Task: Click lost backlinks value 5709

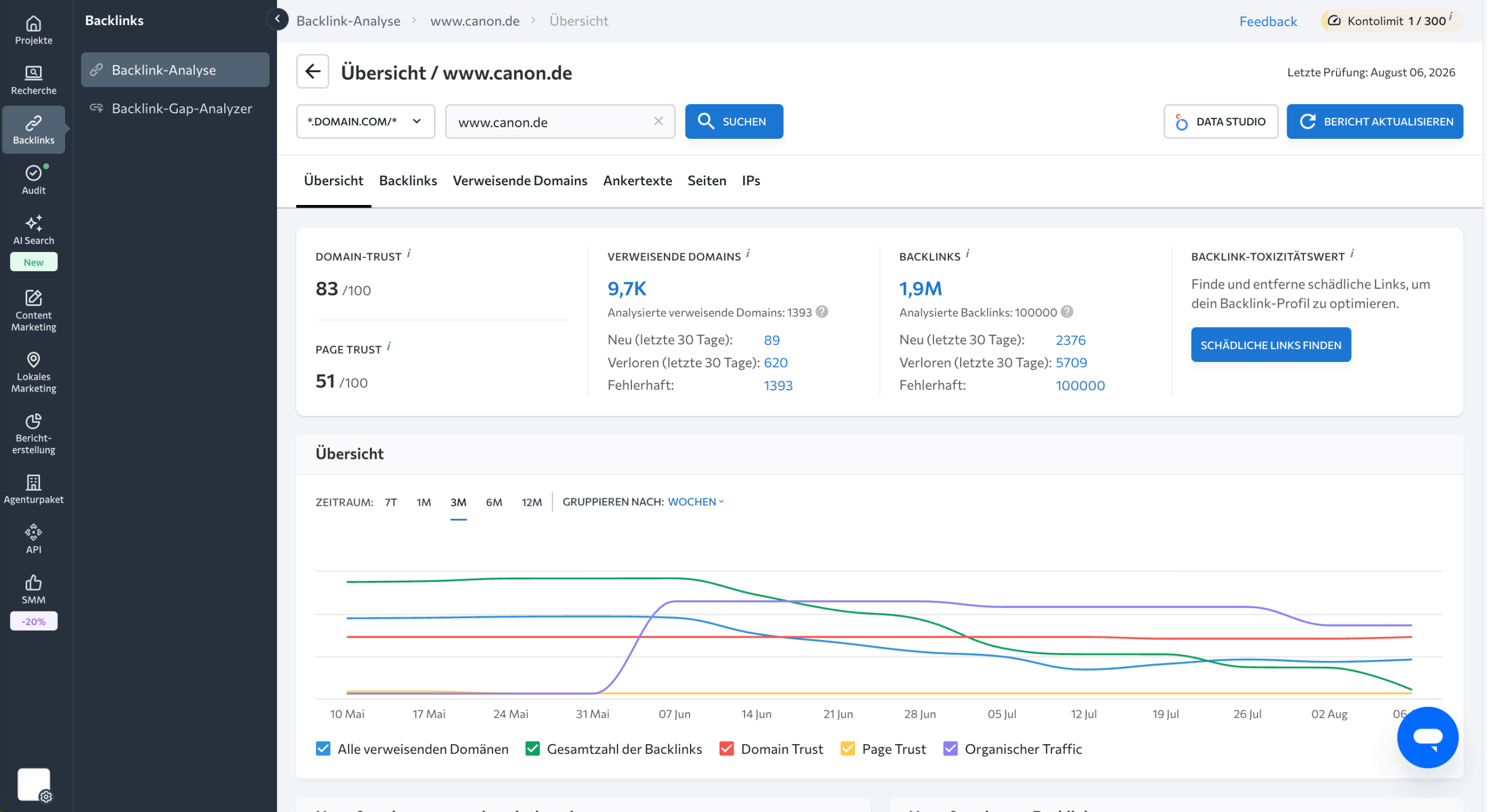Action: coord(1071,363)
